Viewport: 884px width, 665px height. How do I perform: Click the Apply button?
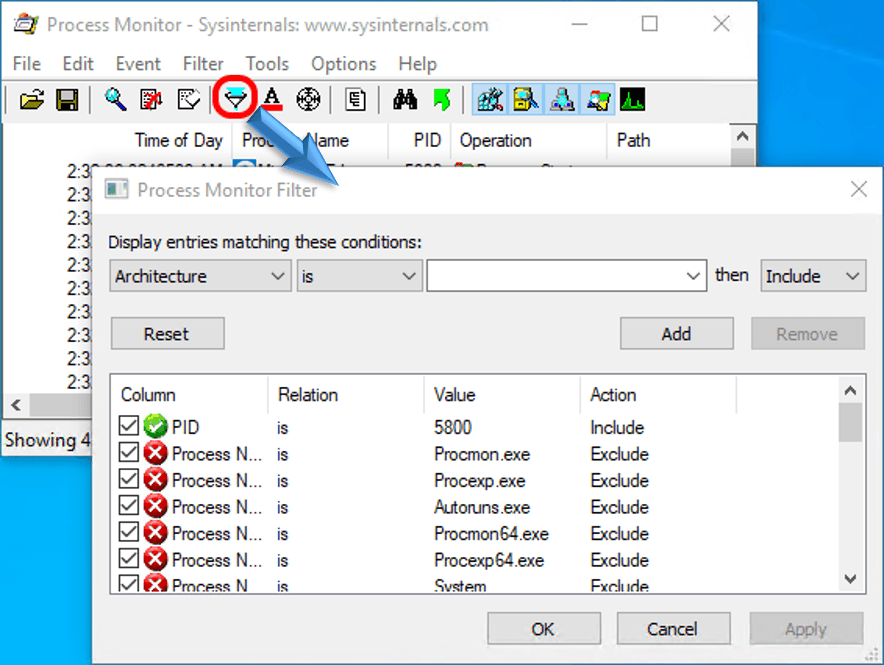click(x=806, y=628)
